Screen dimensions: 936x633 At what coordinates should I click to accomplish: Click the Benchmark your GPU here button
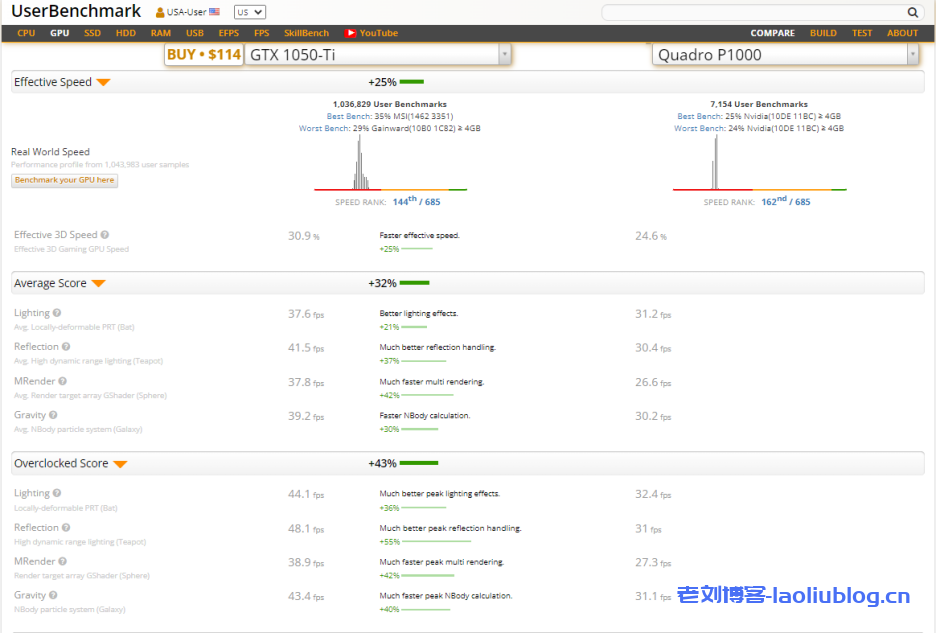point(65,181)
